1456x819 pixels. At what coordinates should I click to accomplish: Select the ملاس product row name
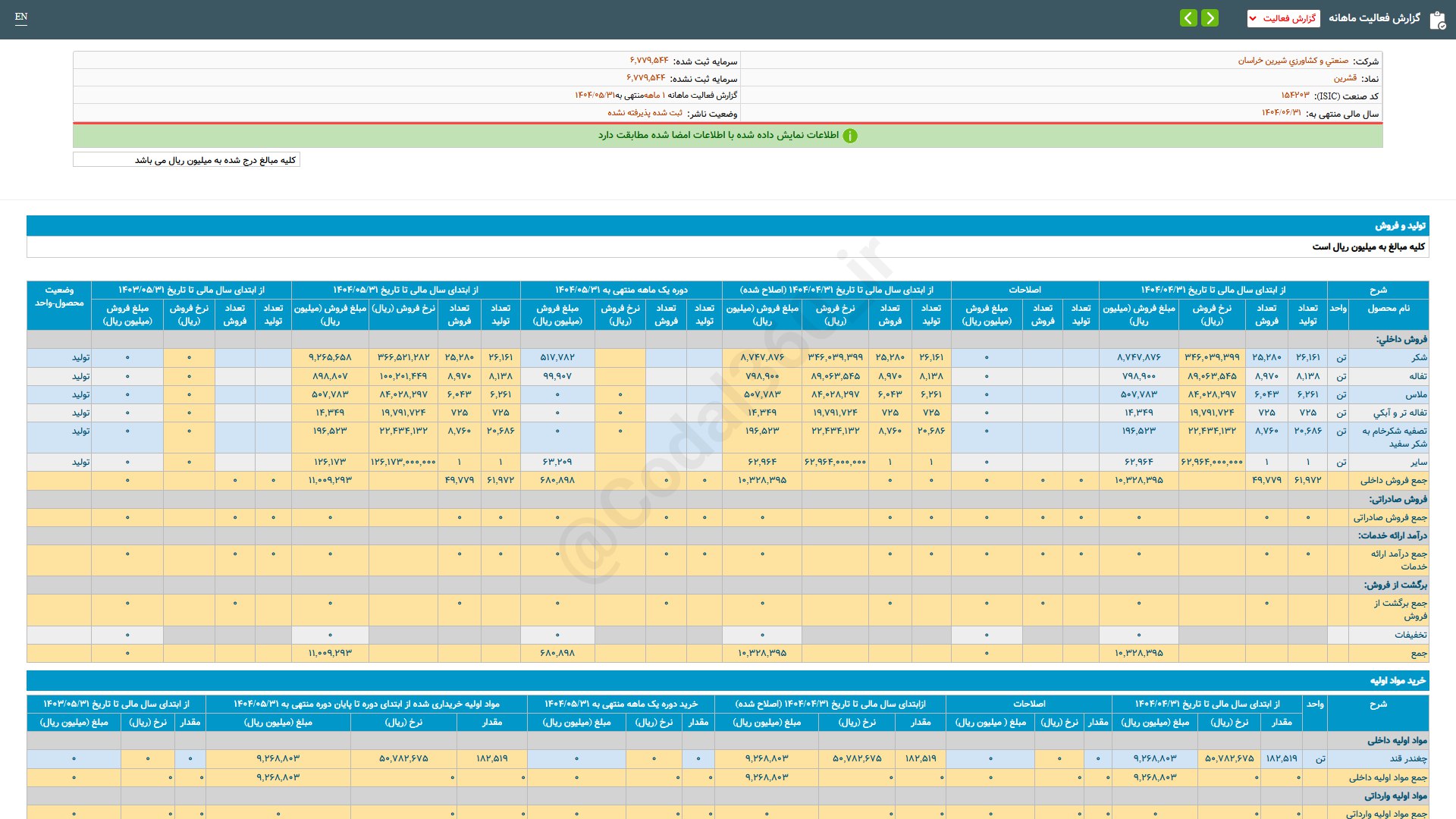(1416, 394)
